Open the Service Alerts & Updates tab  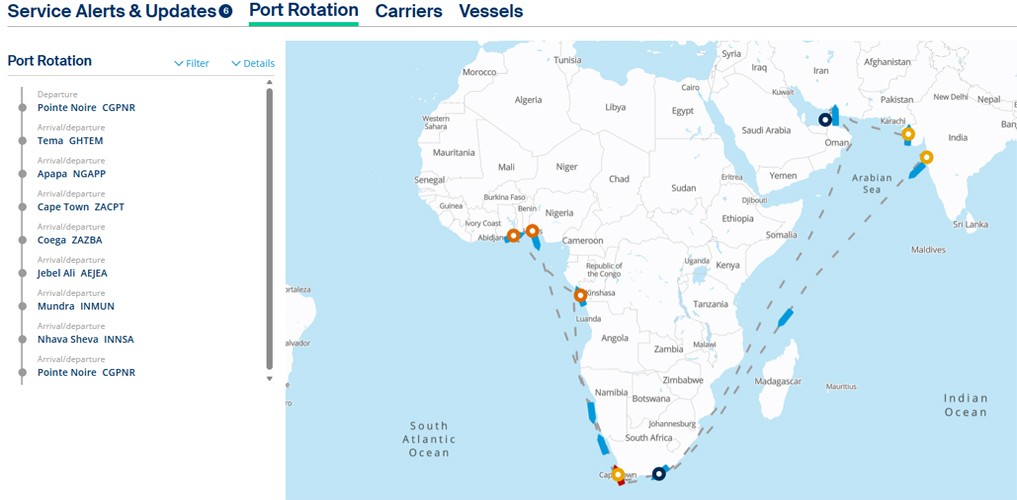pyautogui.click(x=119, y=11)
